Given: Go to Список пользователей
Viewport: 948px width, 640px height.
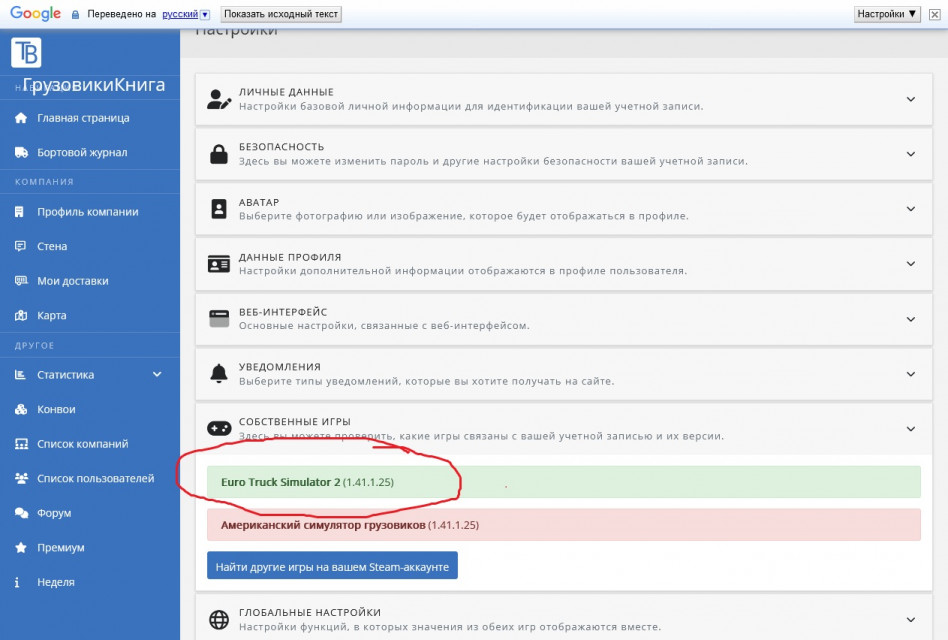Looking at the screenshot, I should [x=95, y=479].
